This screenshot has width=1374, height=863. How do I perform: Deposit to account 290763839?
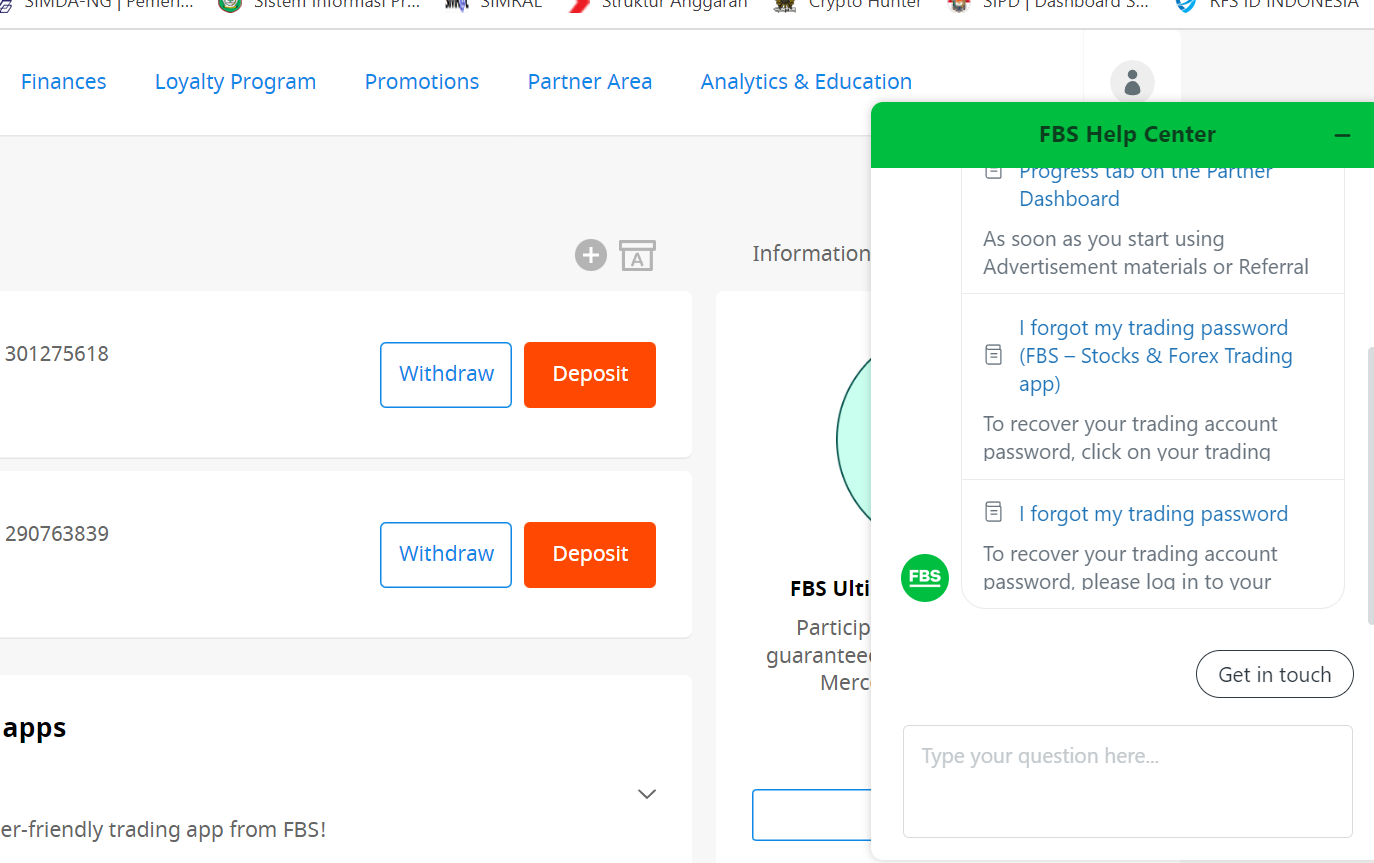click(x=590, y=555)
